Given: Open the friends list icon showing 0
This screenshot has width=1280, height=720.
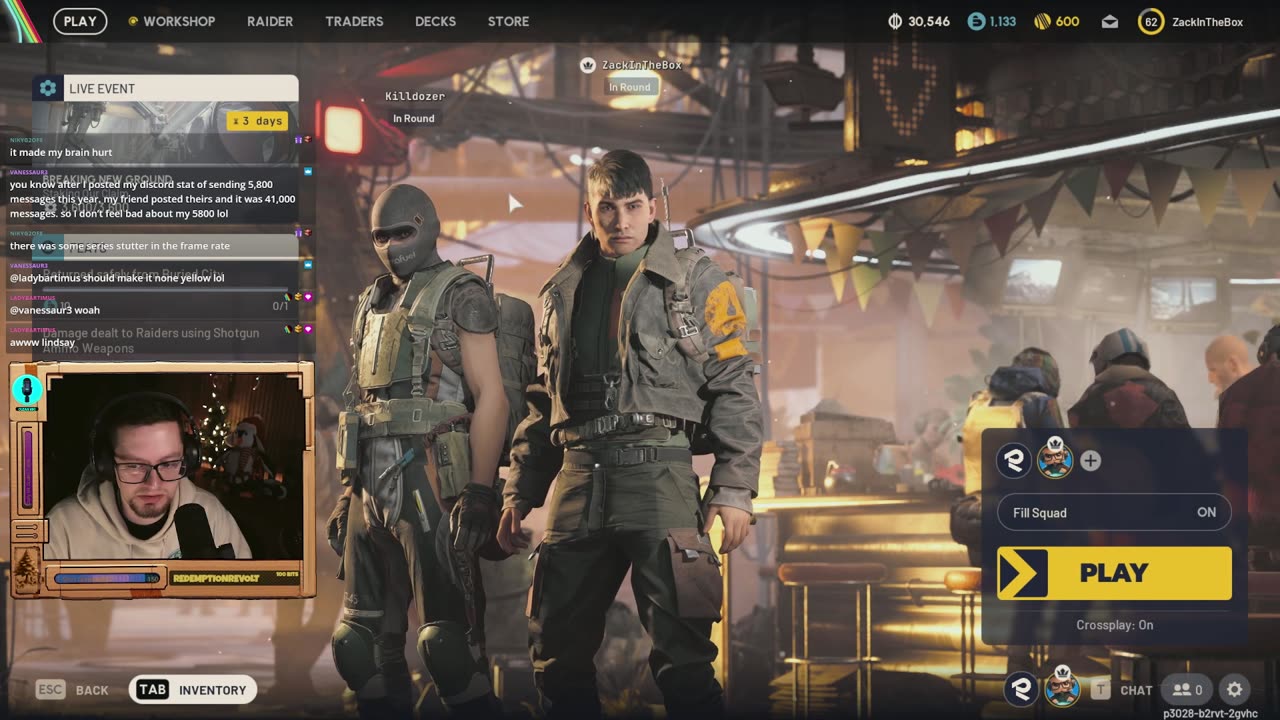Looking at the screenshot, I should coord(1187,689).
